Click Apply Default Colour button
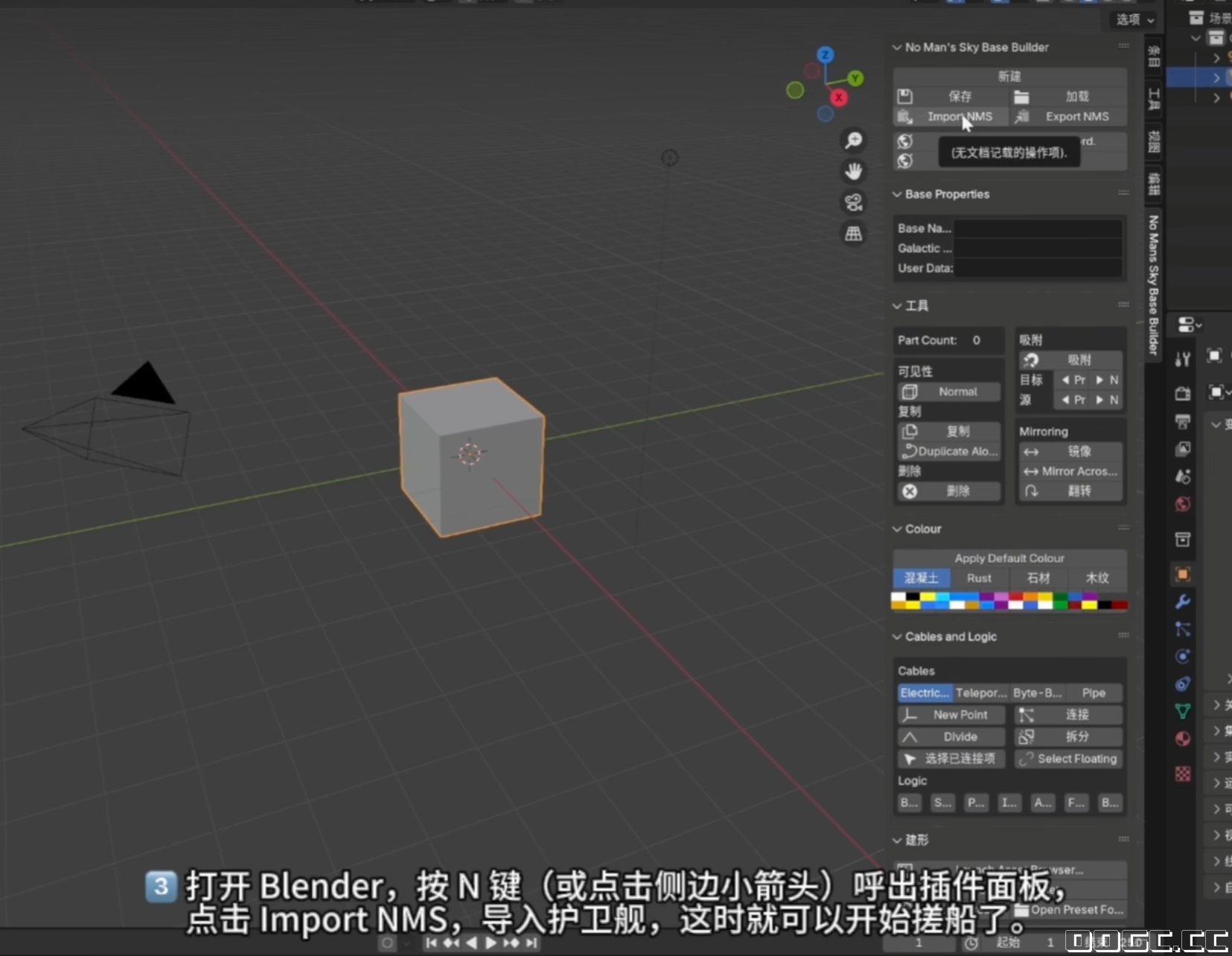The width and height of the screenshot is (1232, 956). point(1009,558)
